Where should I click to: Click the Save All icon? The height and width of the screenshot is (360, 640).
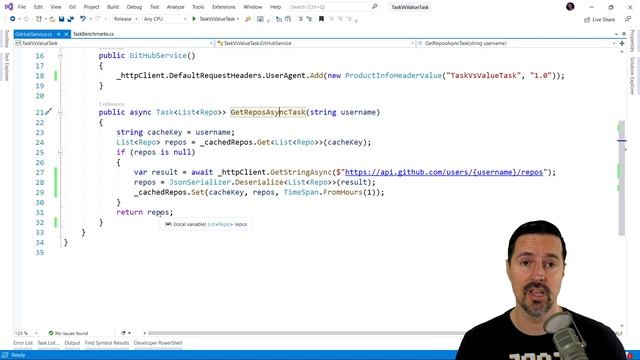(71, 19)
